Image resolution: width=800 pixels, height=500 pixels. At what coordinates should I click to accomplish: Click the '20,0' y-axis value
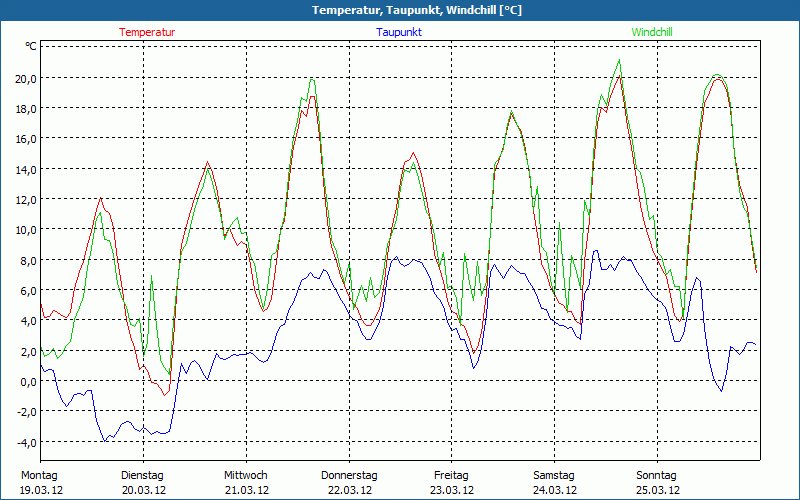[x=26, y=79]
